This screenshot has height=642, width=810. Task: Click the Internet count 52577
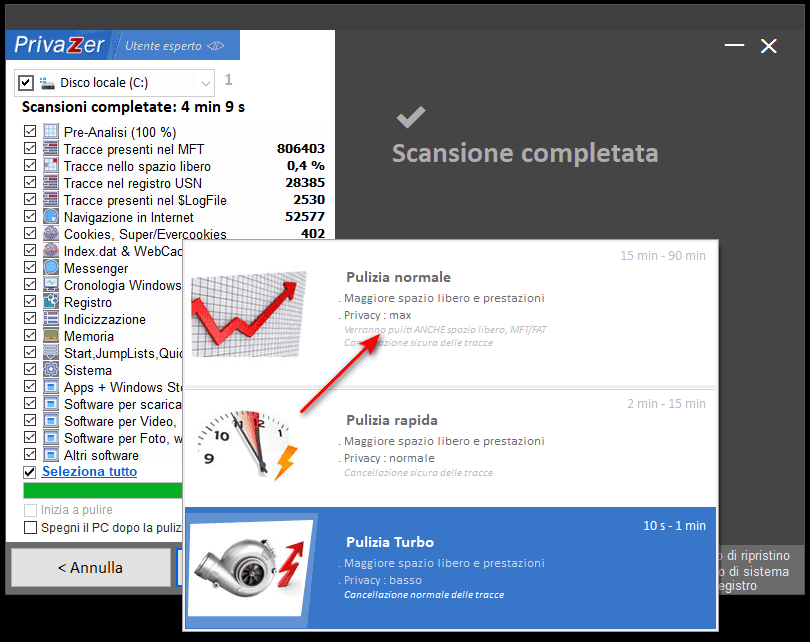coord(305,217)
